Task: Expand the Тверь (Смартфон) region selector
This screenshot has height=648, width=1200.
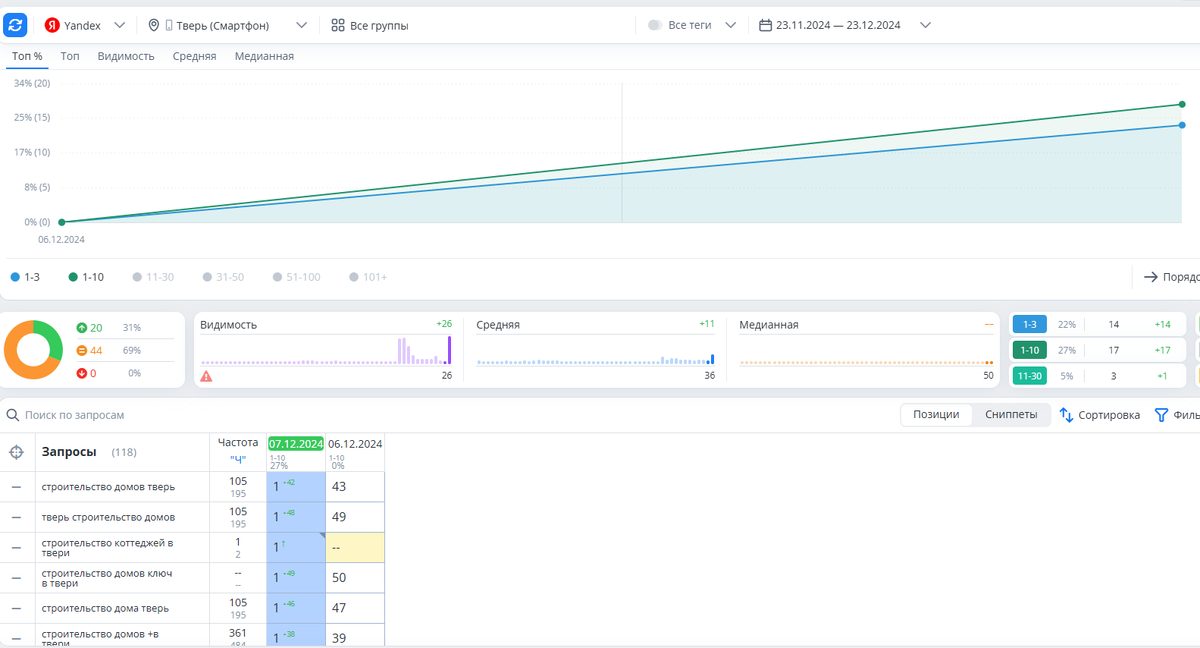Action: pyautogui.click(x=228, y=25)
